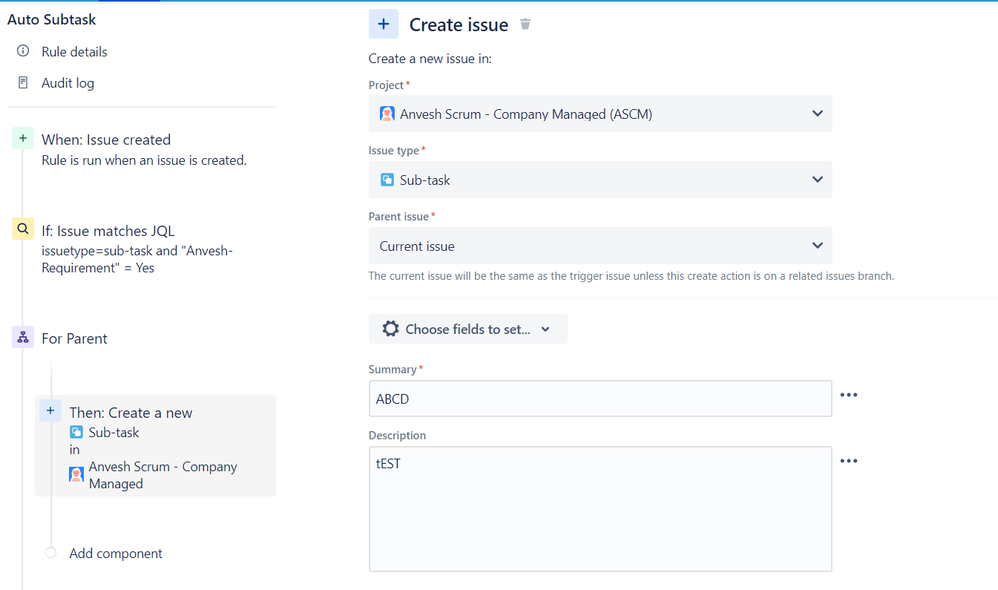Open the Project dropdown
The height and width of the screenshot is (590, 998).
[600, 114]
